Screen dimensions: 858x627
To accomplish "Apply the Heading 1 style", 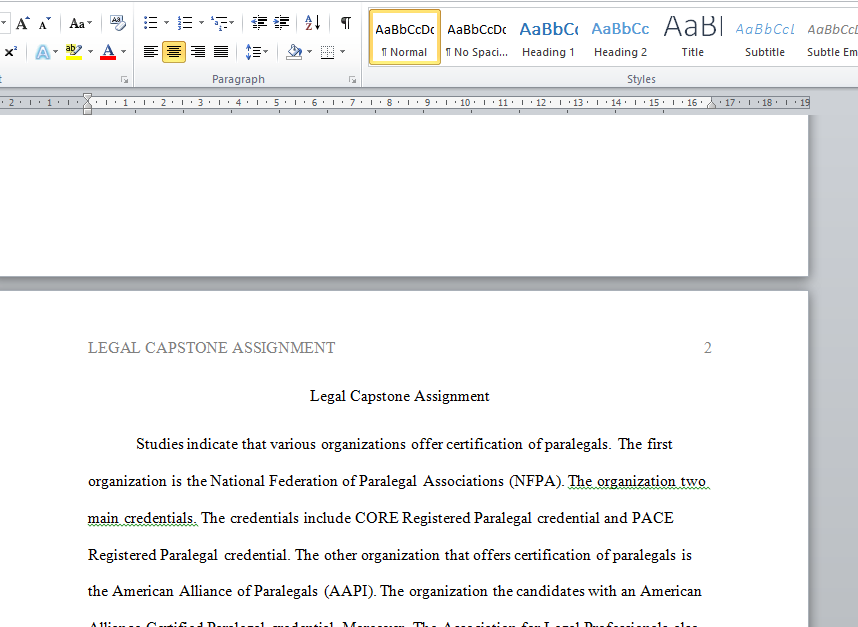I will coord(548,37).
